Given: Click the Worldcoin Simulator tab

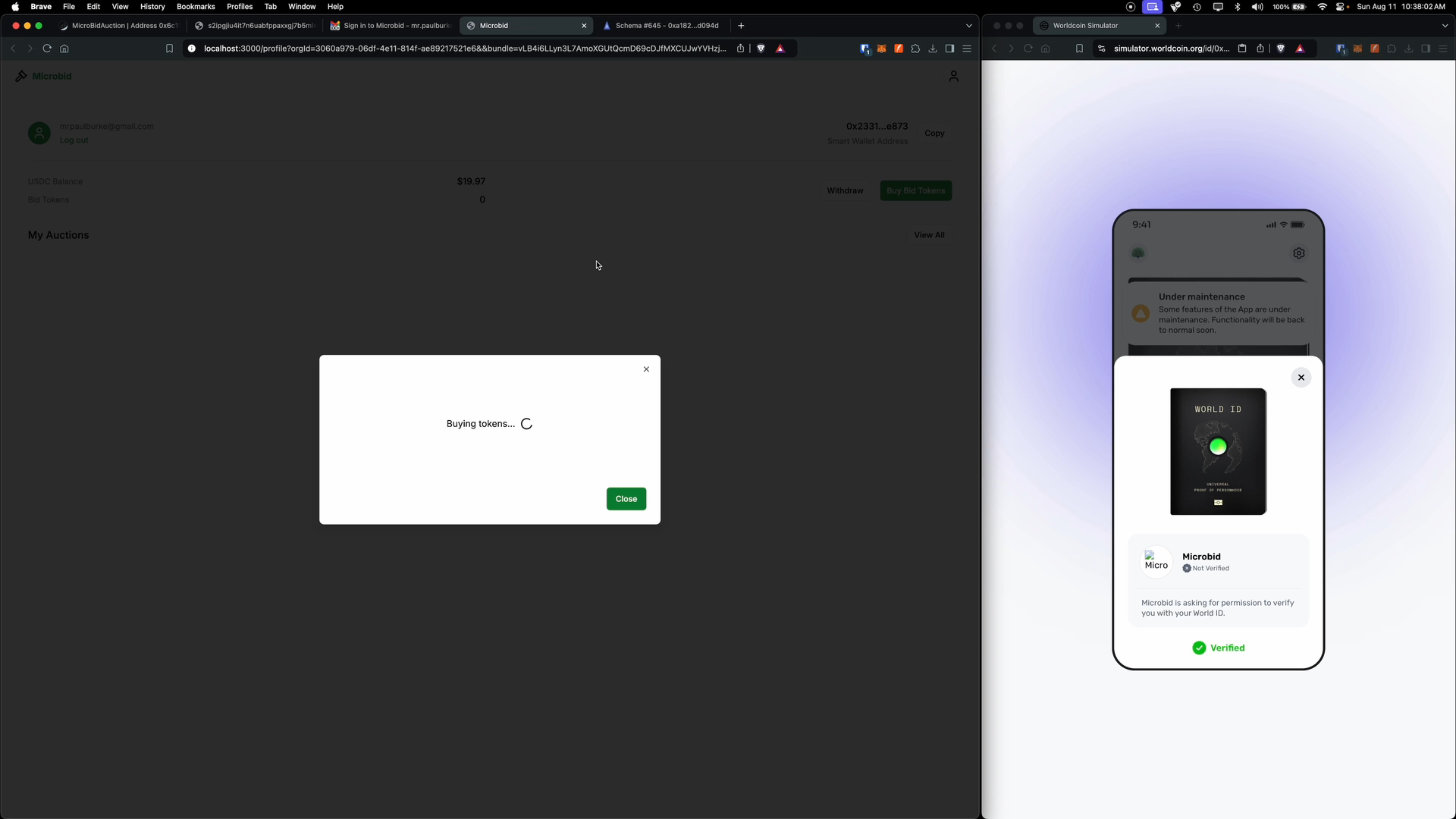Looking at the screenshot, I should [x=1098, y=26].
